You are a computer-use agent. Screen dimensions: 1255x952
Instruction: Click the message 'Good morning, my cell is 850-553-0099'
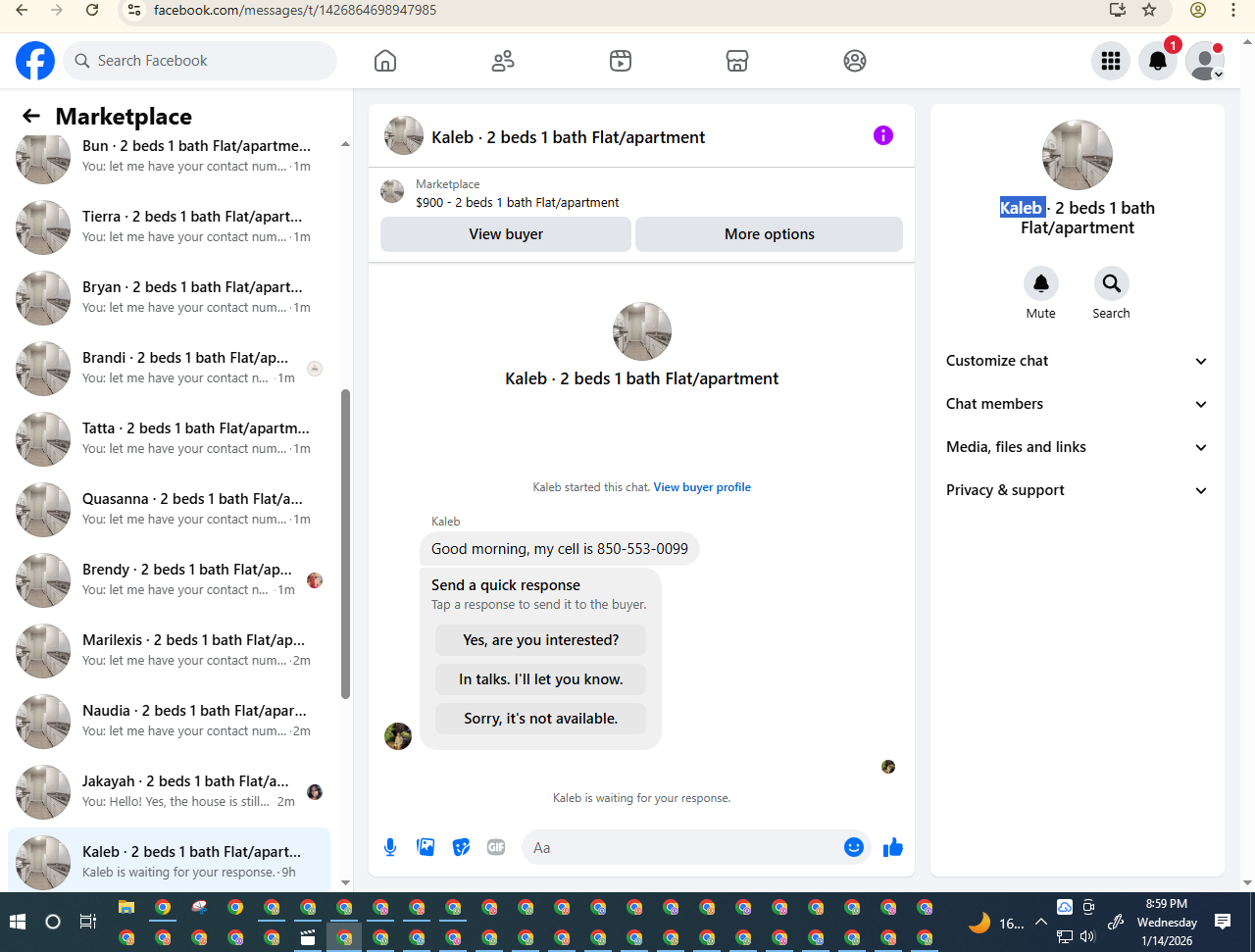[x=560, y=549]
